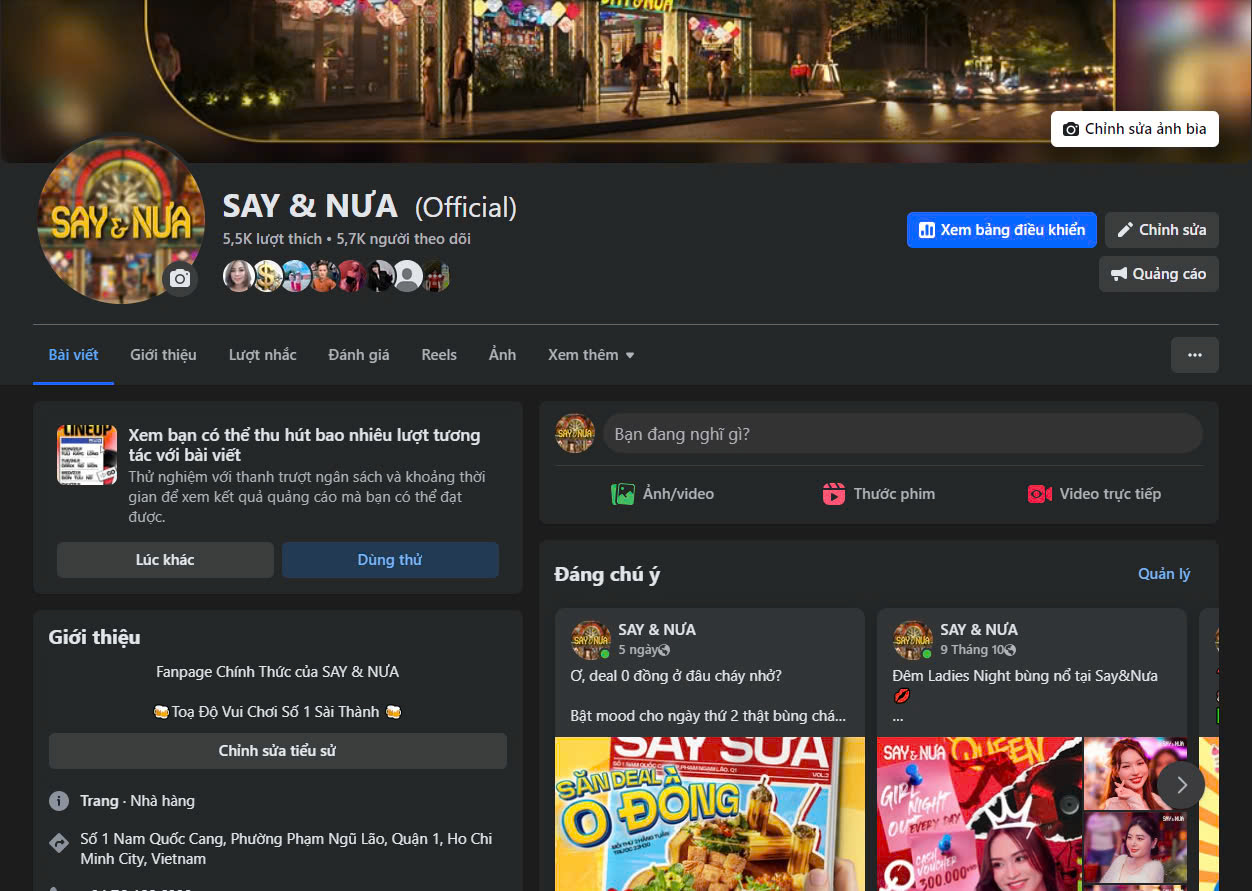Click the 'Toạ Độ Vui Chơi Số 1 Sài Thành' text
This screenshot has height=891, width=1252.
coord(278,712)
